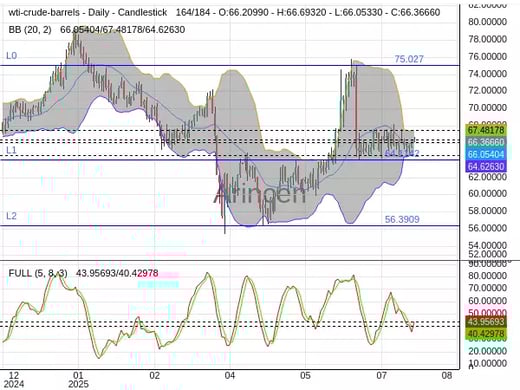The image size is (520, 390).
Task: Click the blue 64.62630 lower band tag
Action: coord(486,166)
